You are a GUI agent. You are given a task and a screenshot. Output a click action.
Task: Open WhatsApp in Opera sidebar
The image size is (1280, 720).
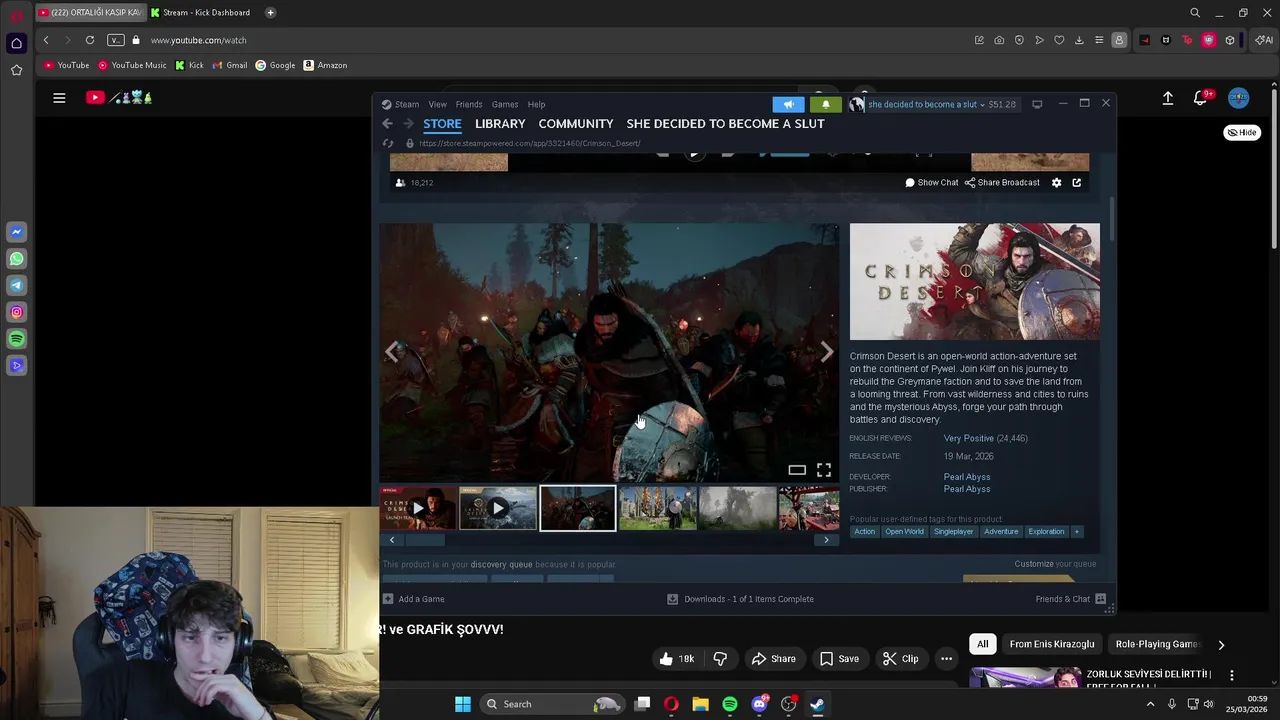tap(16, 259)
